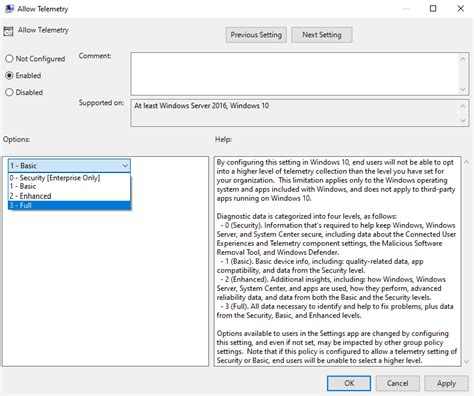Click the Comment box scroll up arrow
This screenshot has height=396, width=474.
463,59
